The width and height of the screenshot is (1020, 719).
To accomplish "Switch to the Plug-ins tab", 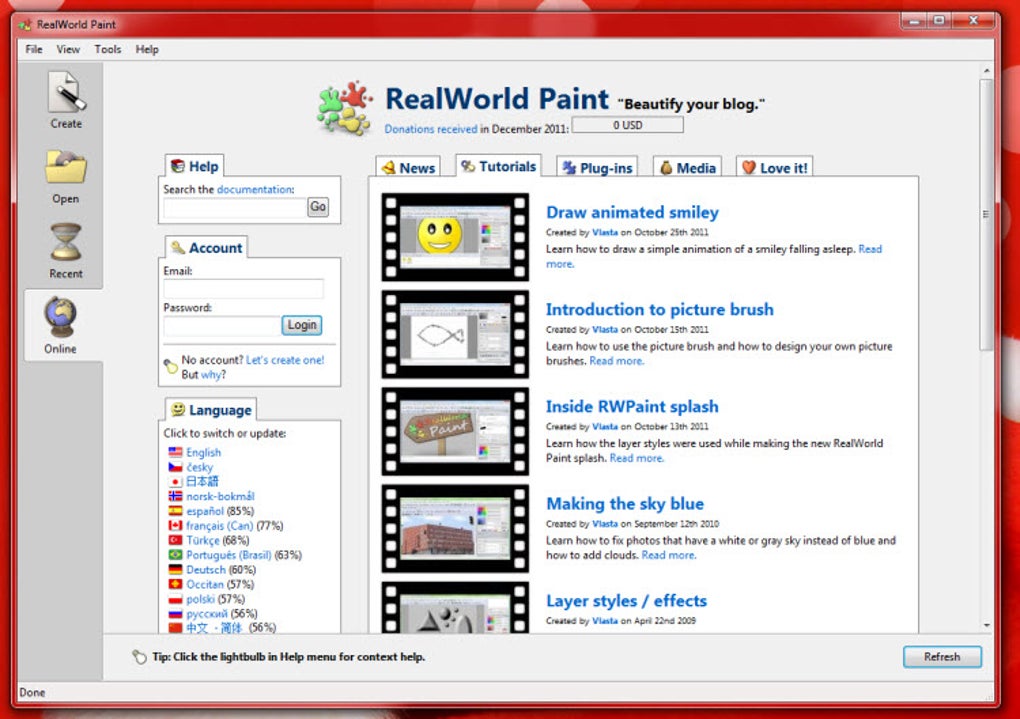I will click(x=597, y=168).
